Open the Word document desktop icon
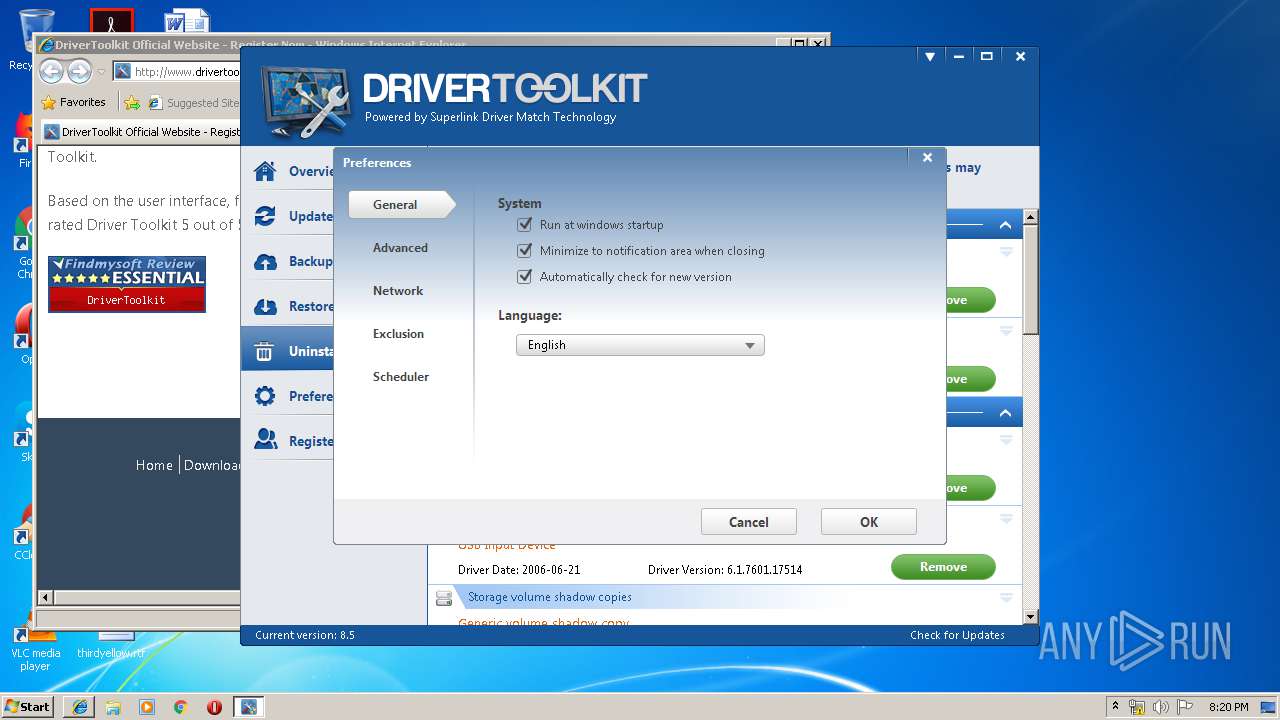 coord(186,22)
